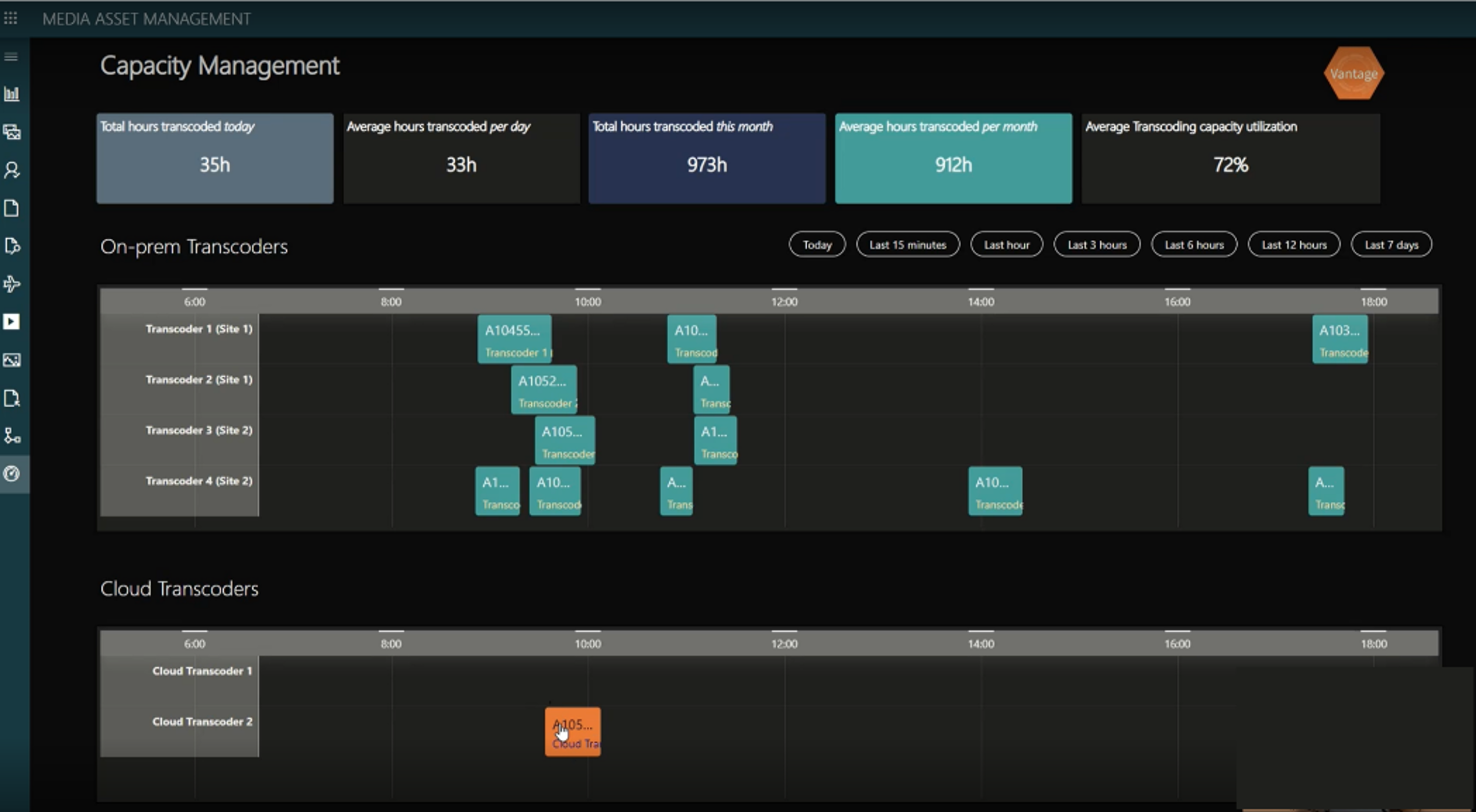This screenshot has width=1476, height=812.
Task: Click the orange Vantage hexagon logo
Action: pos(1353,73)
